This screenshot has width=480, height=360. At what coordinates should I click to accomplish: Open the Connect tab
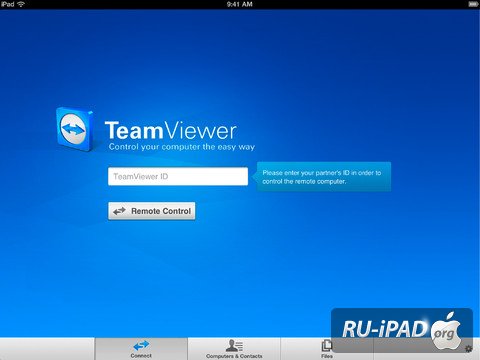(141, 349)
